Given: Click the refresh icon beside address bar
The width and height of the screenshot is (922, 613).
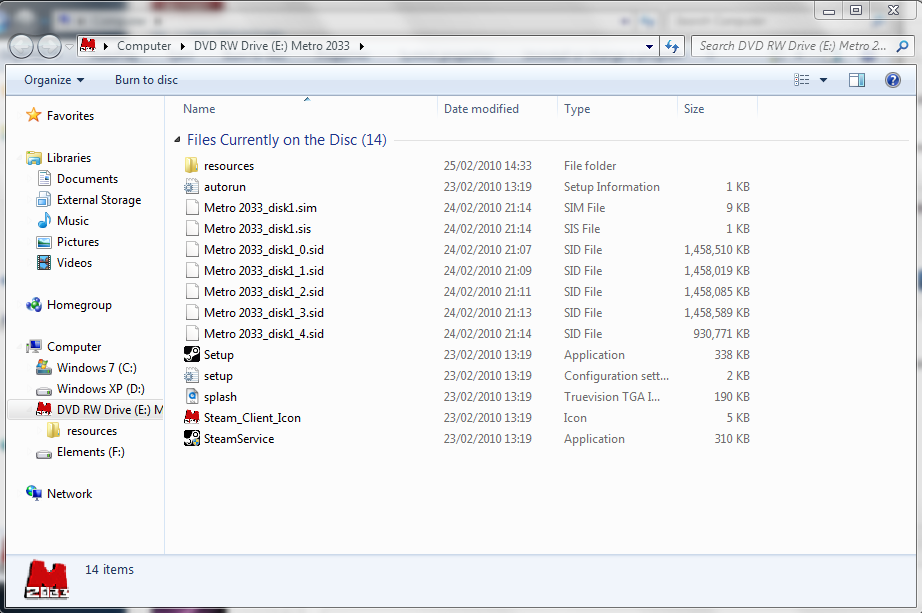Looking at the screenshot, I should 672,46.
